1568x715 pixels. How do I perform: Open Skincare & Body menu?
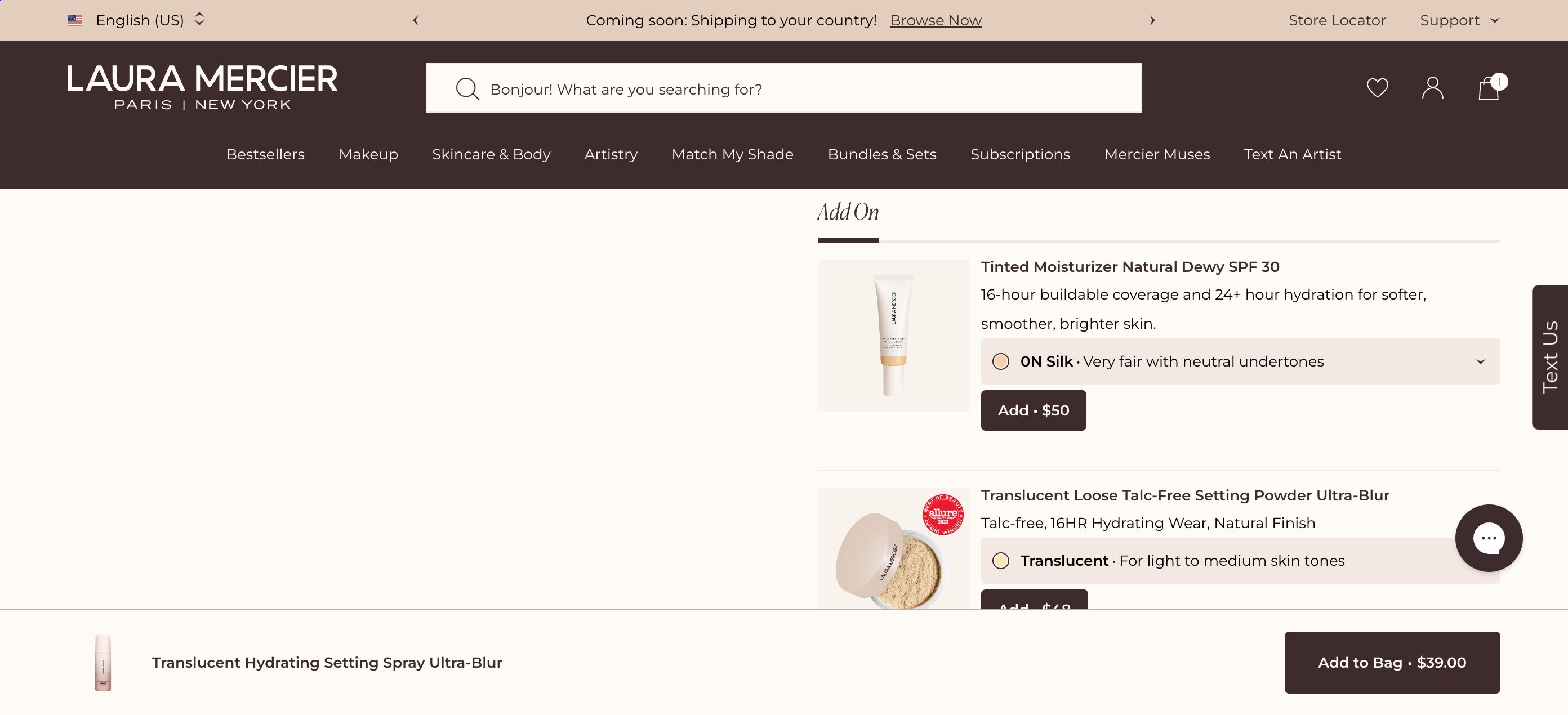[x=491, y=155]
